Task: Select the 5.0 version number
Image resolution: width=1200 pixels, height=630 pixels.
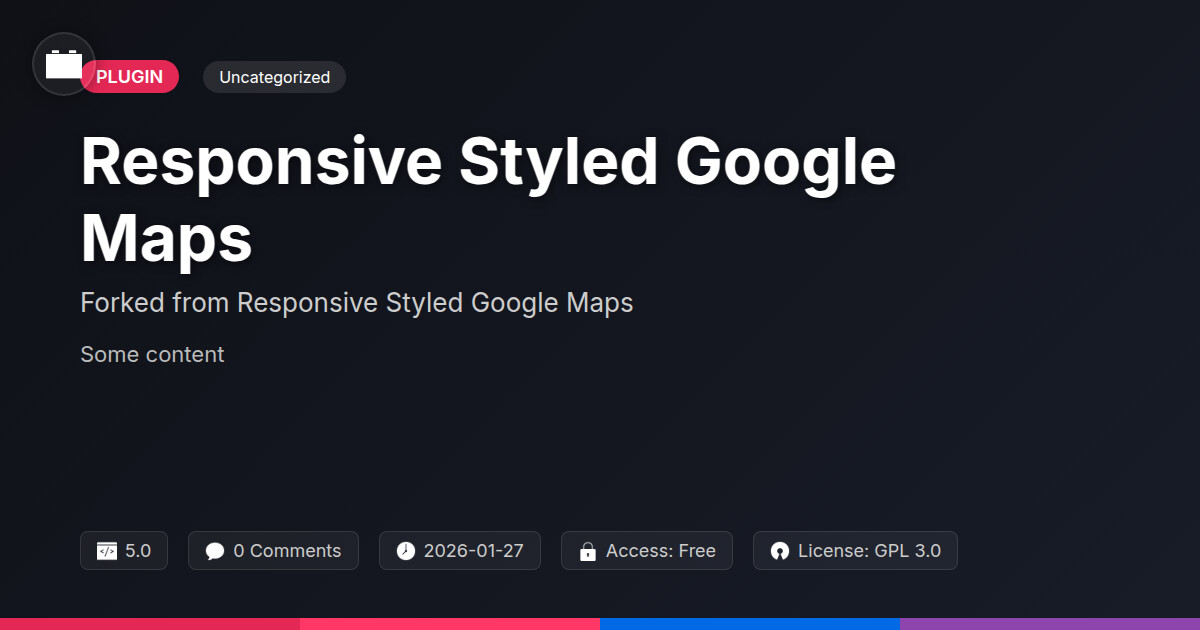Action: point(138,551)
